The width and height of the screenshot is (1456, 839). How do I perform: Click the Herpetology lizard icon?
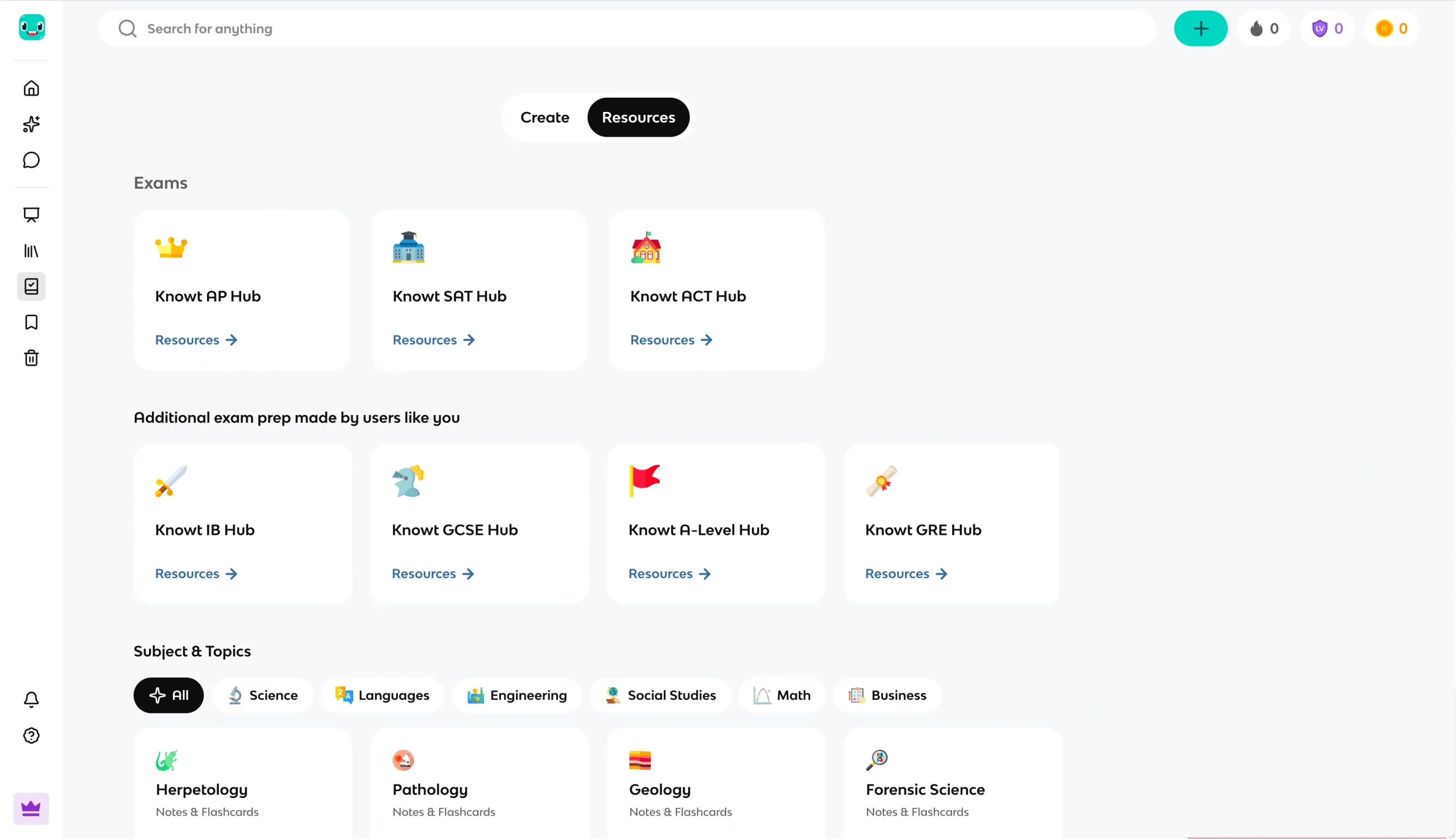click(x=167, y=761)
